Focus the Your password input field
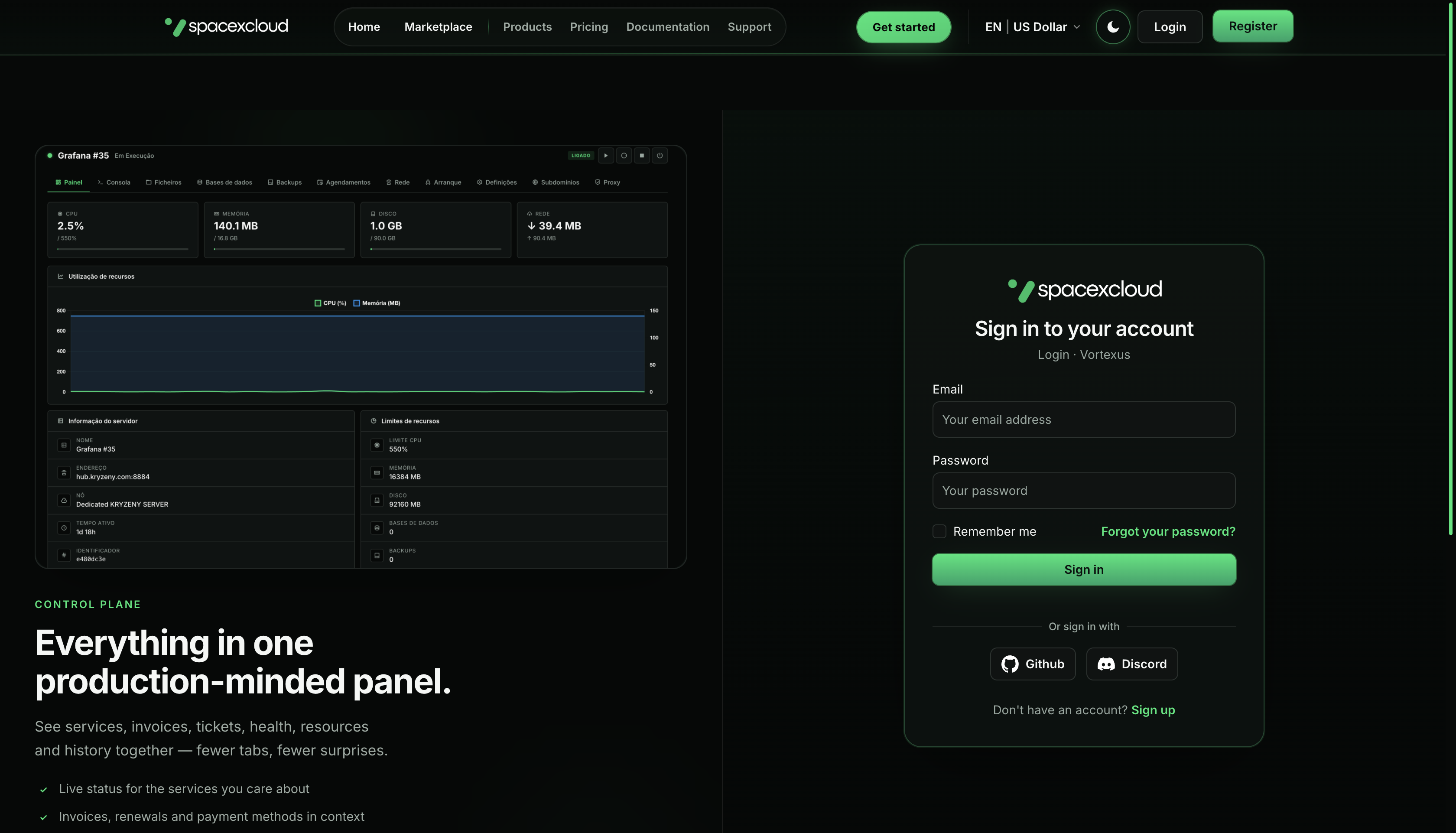This screenshot has height=833, width=1456. 1084,490
